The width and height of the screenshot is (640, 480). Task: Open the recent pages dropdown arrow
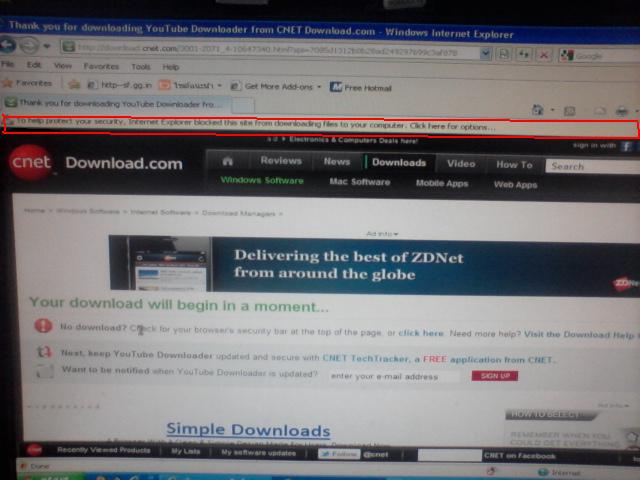[47, 46]
